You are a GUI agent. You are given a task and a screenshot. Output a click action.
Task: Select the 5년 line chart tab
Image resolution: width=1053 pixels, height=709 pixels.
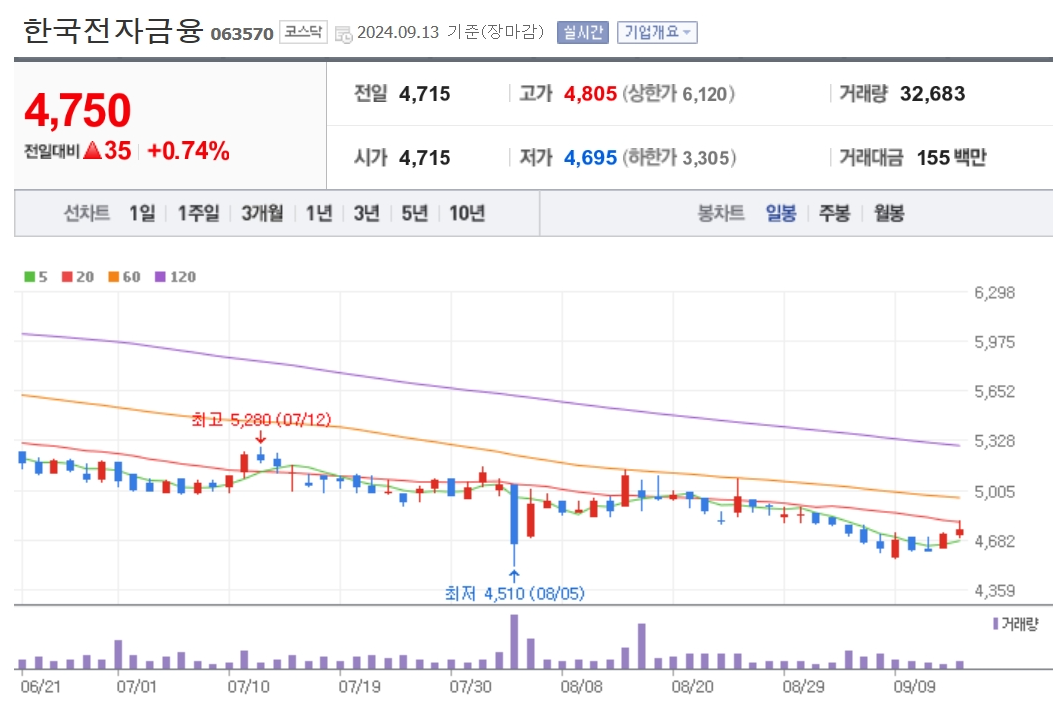(x=414, y=214)
